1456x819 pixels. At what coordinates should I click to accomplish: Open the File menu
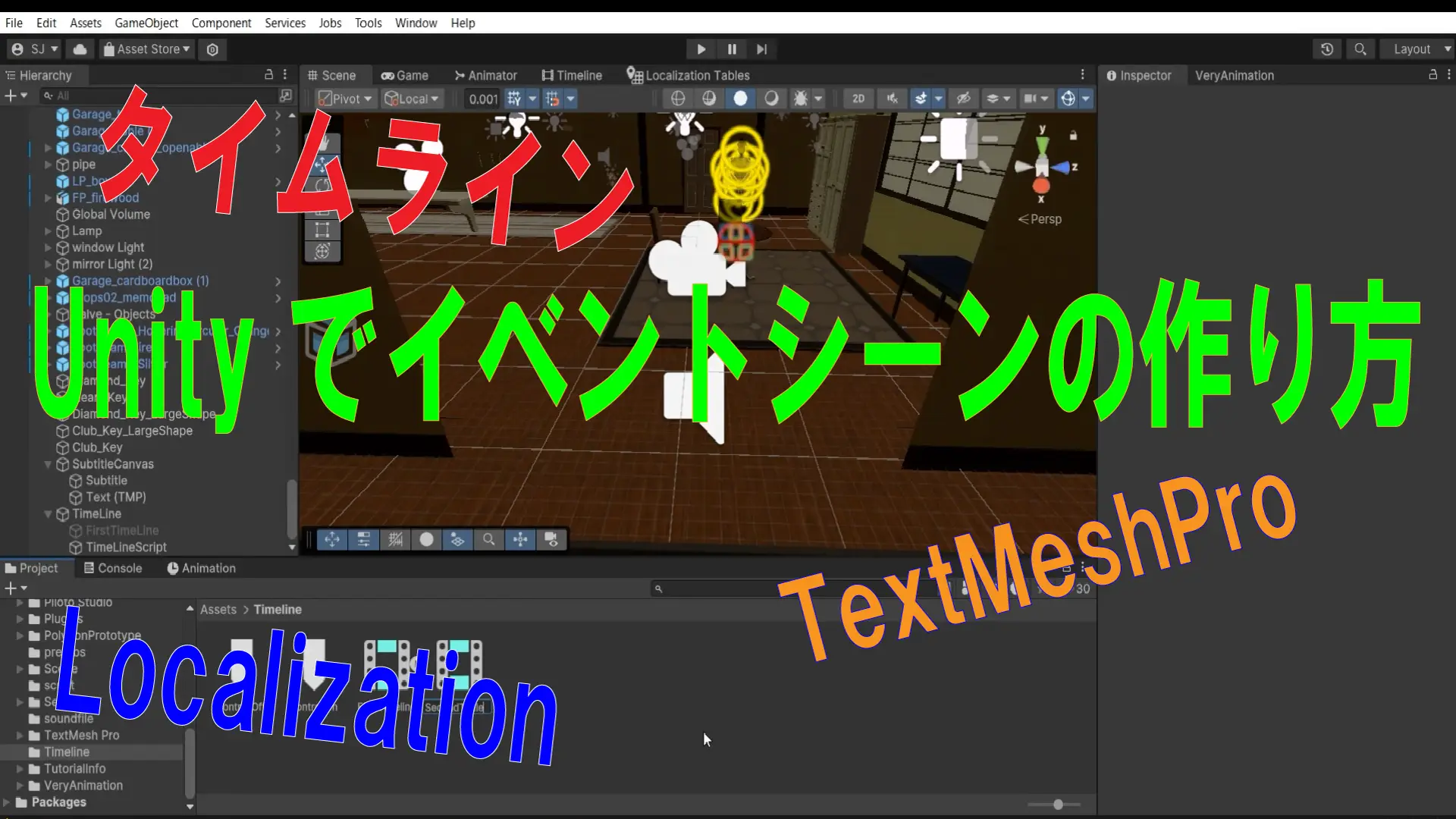tap(14, 23)
